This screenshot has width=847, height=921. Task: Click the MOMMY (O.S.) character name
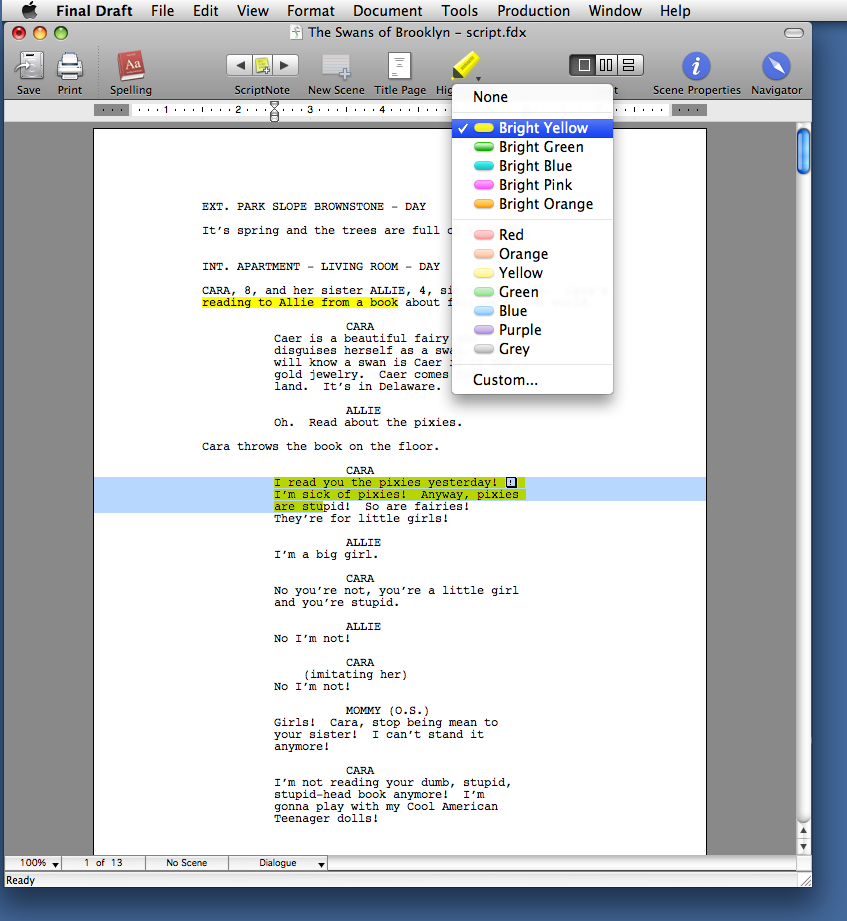[387, 711]
